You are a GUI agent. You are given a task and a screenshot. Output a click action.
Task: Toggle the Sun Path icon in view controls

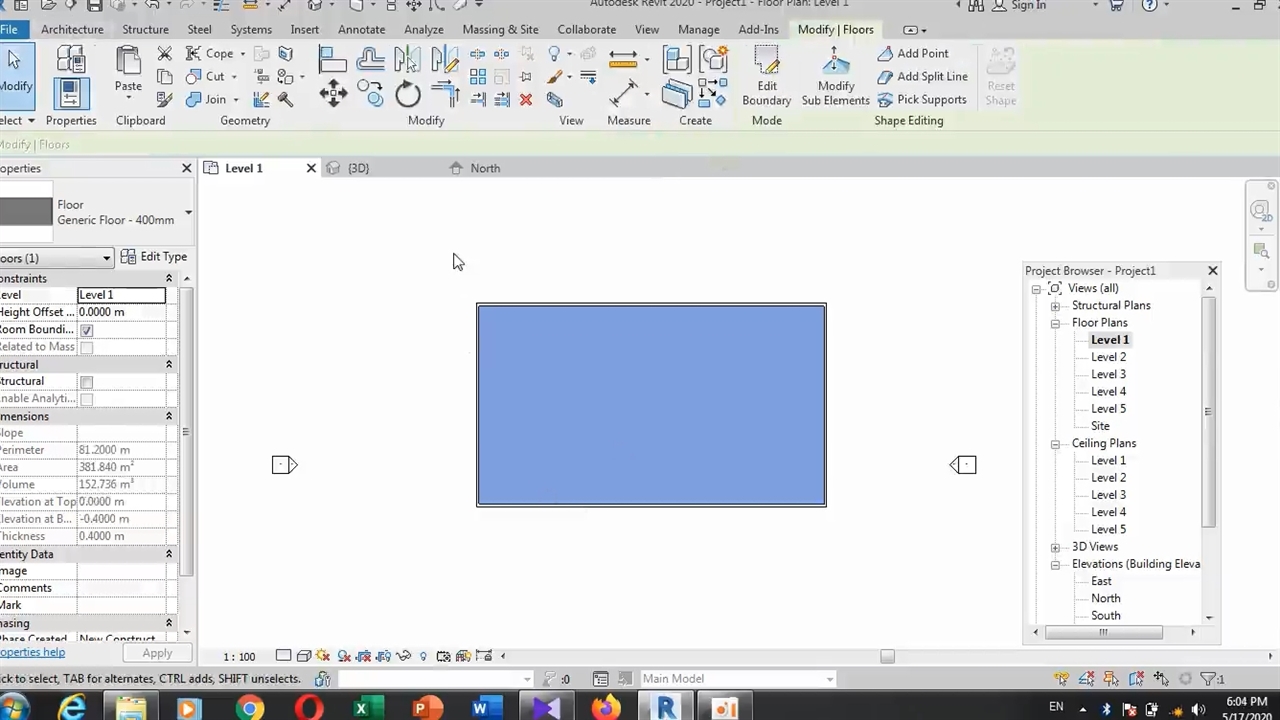[323, 656]
